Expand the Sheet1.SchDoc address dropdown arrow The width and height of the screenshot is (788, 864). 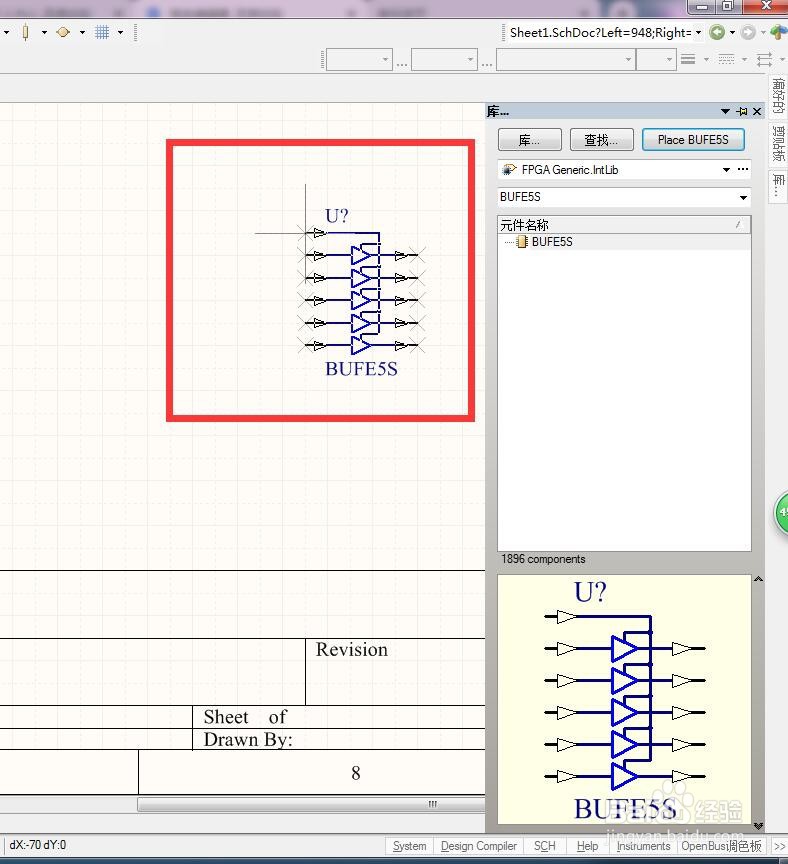[x=698, y=33]
